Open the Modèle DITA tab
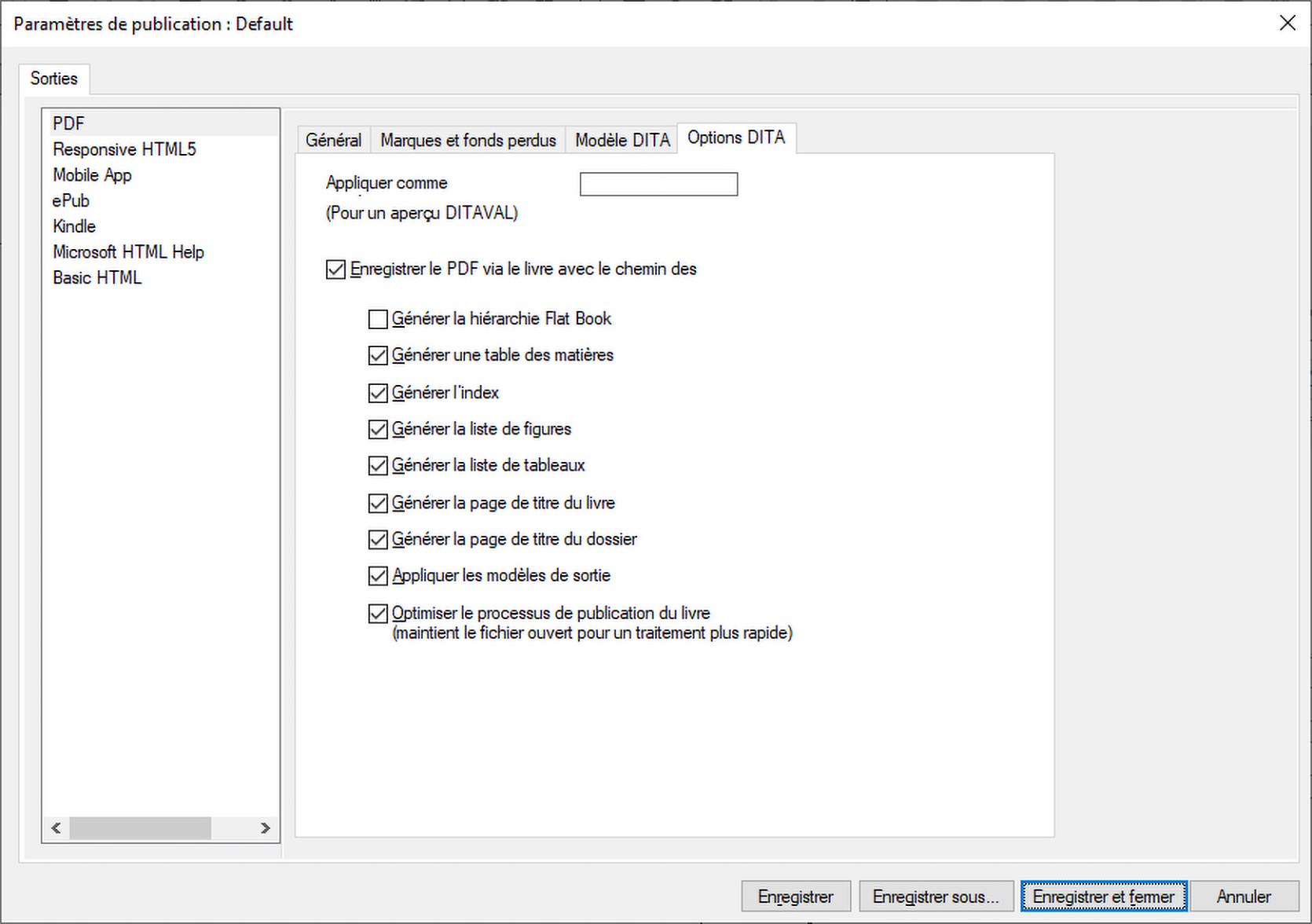The height and width of the screenshot is (924, 1312). point(621,140)
